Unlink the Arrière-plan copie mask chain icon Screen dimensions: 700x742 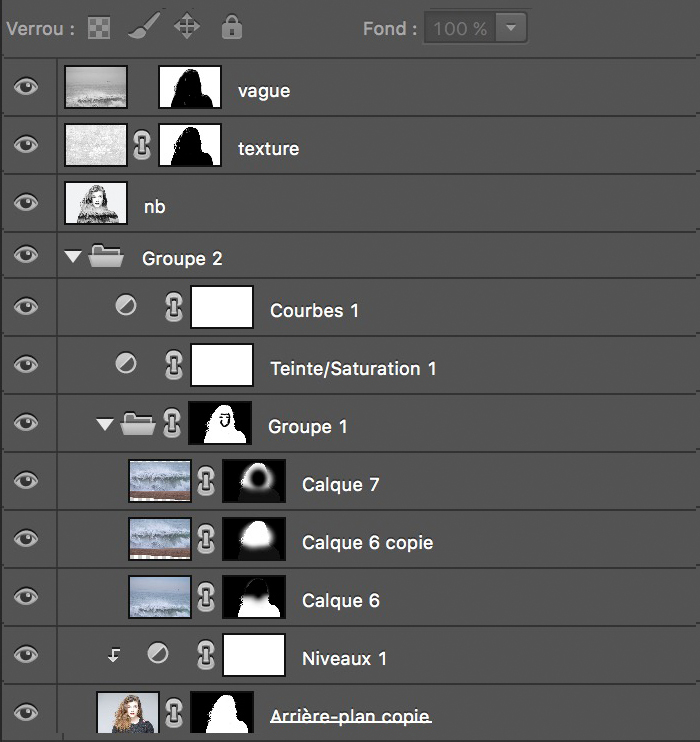click(x=174, y=713)
